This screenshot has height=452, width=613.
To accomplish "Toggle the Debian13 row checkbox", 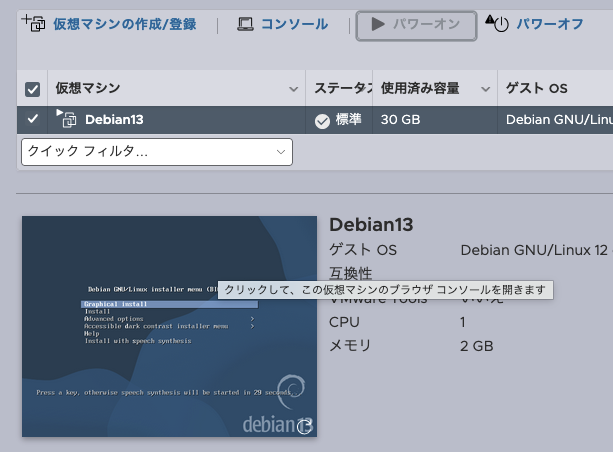I will (32, 119).
